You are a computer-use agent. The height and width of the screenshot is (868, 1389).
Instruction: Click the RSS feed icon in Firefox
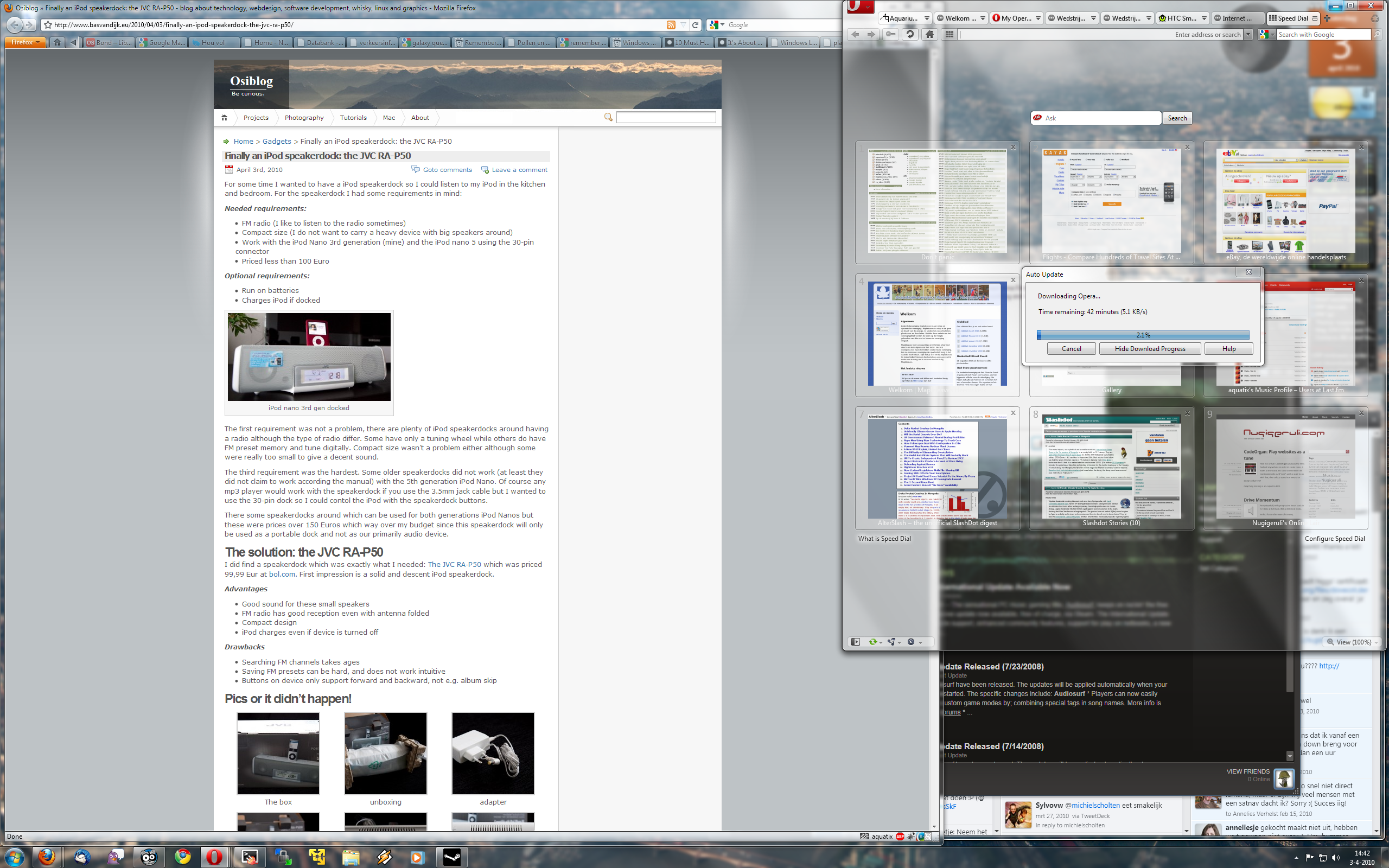(671, 25)
